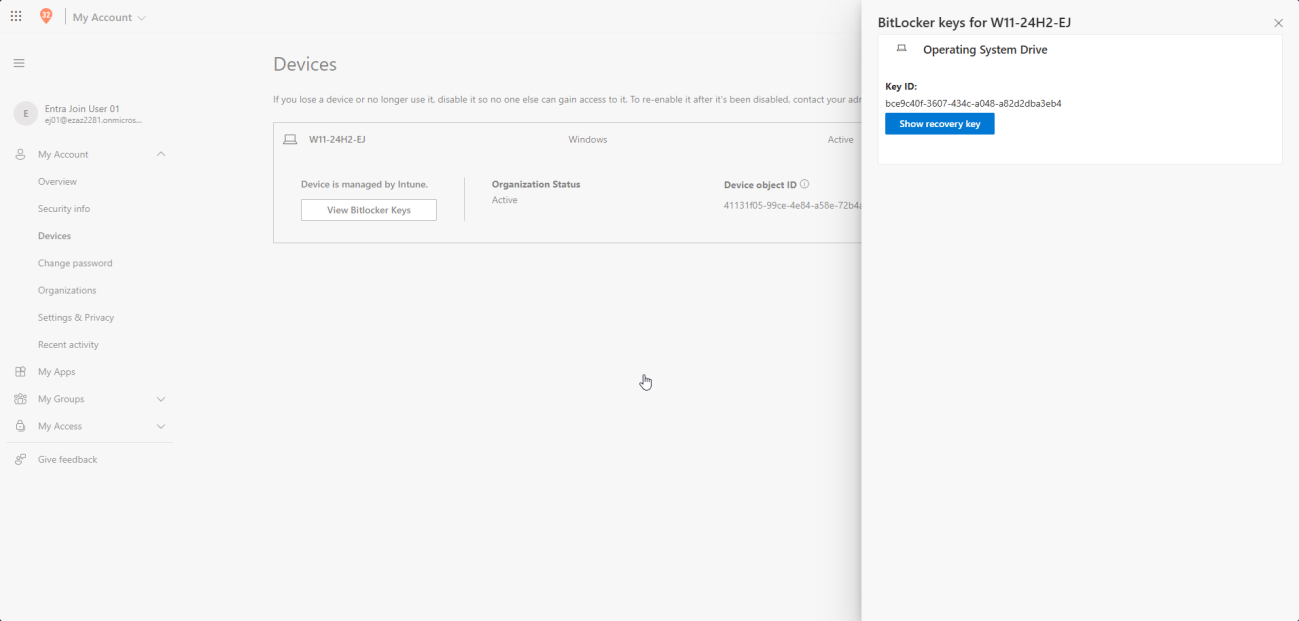Click the My Access lock icon
The image size is (1299, 621).
click(x=20, y=426)
